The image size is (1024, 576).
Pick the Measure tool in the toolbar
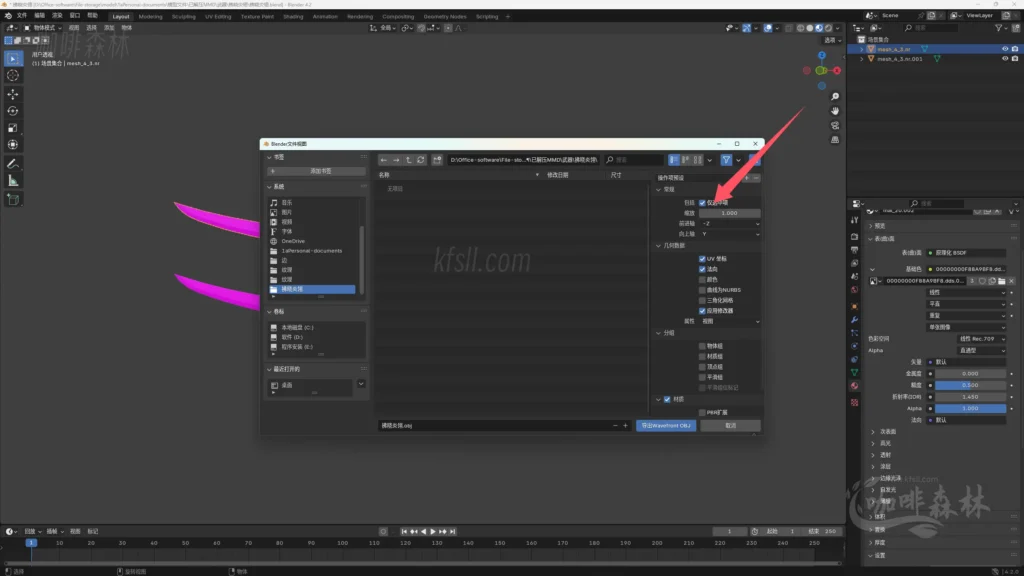(x=13, y=180)
